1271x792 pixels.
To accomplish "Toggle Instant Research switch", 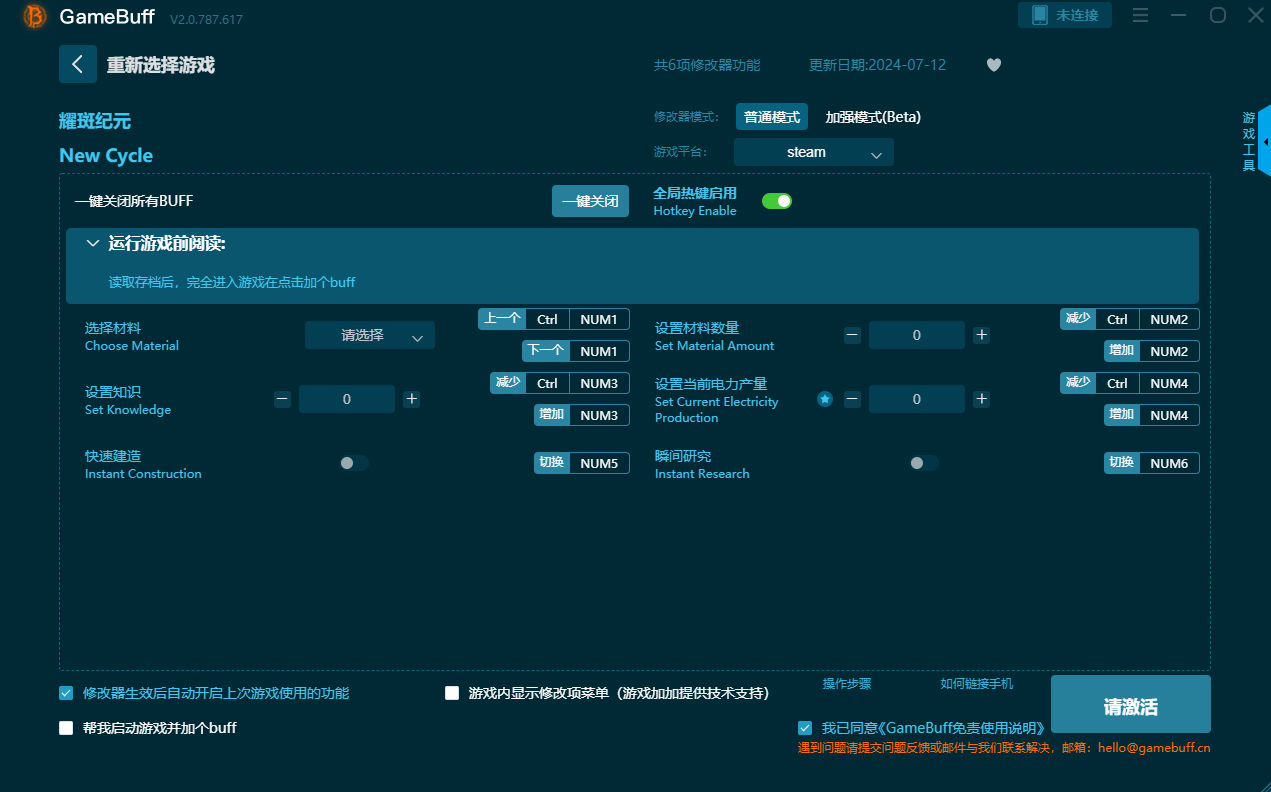I will (924, 463).
